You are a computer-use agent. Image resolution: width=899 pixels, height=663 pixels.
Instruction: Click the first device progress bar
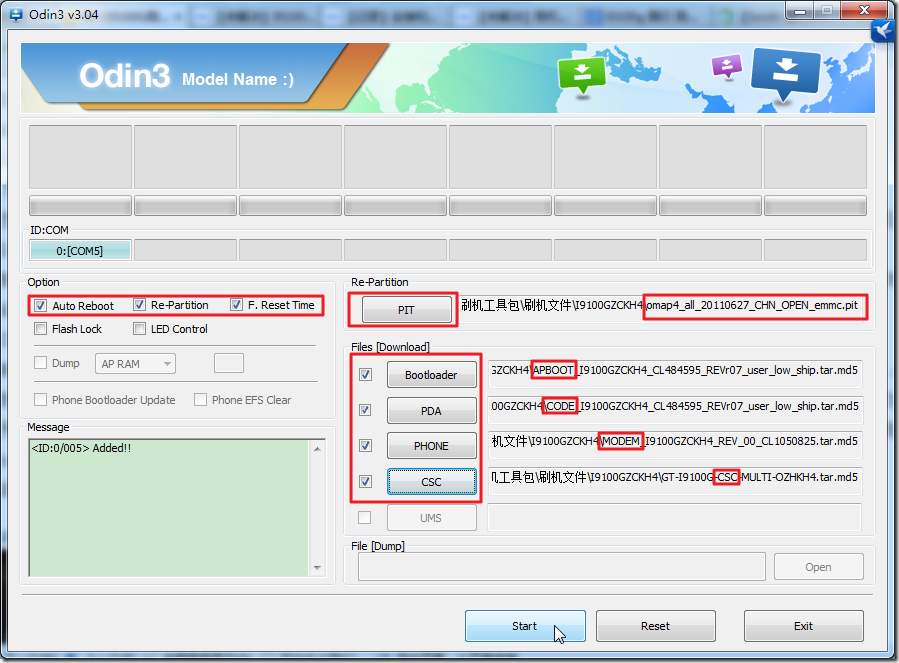[x=80, y=206]
